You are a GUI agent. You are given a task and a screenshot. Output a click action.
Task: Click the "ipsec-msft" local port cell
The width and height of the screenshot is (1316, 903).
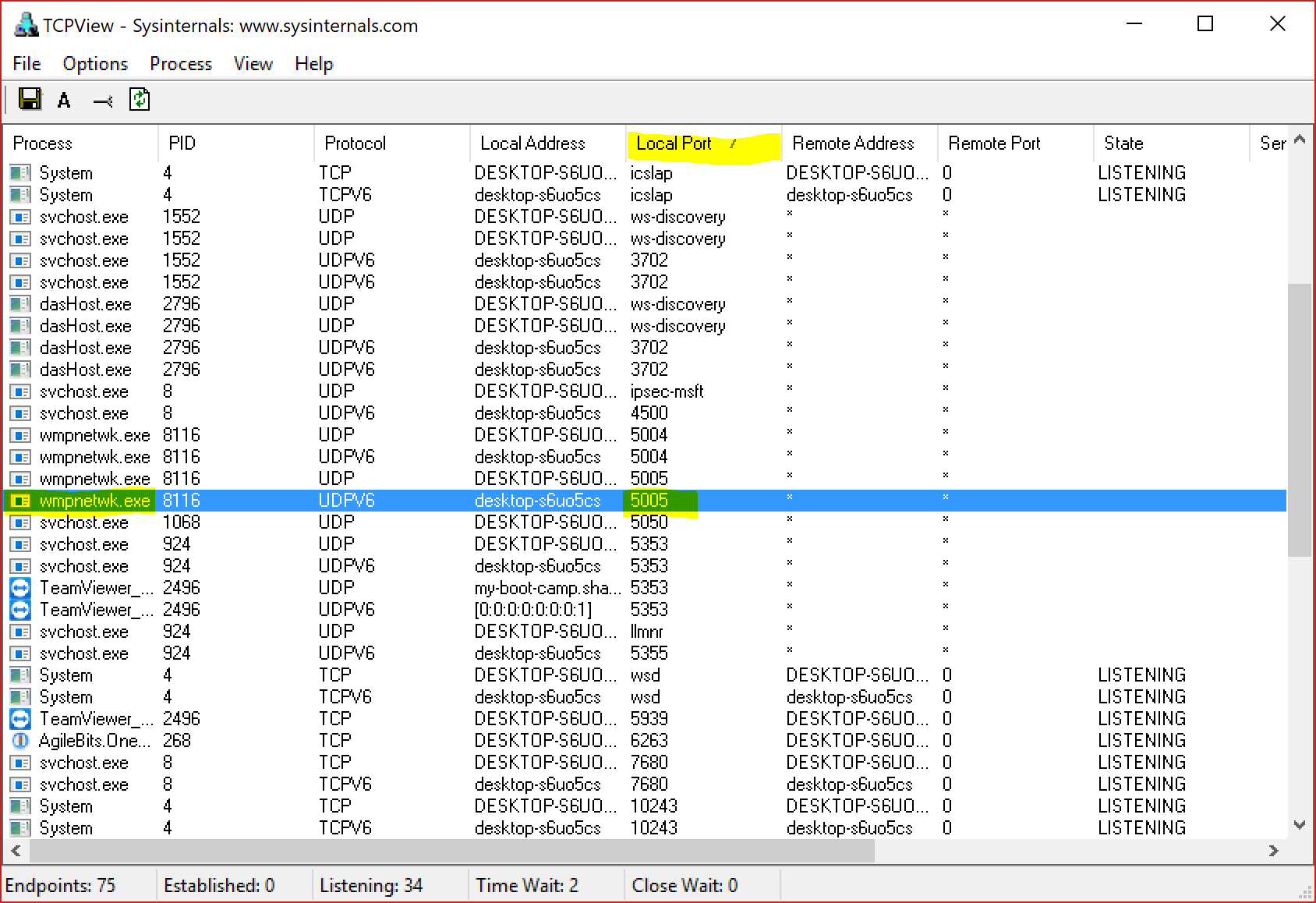667,391
